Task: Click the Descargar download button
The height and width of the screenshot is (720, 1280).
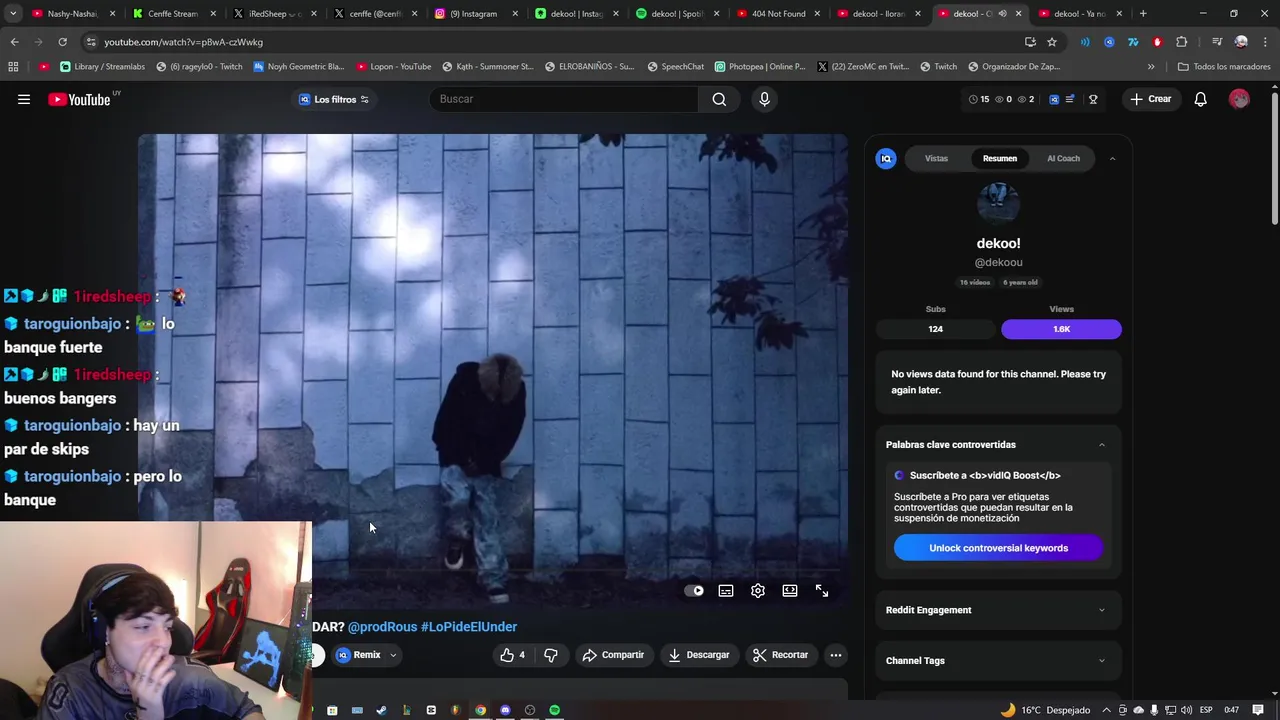Action: click(x=698, y=655)
